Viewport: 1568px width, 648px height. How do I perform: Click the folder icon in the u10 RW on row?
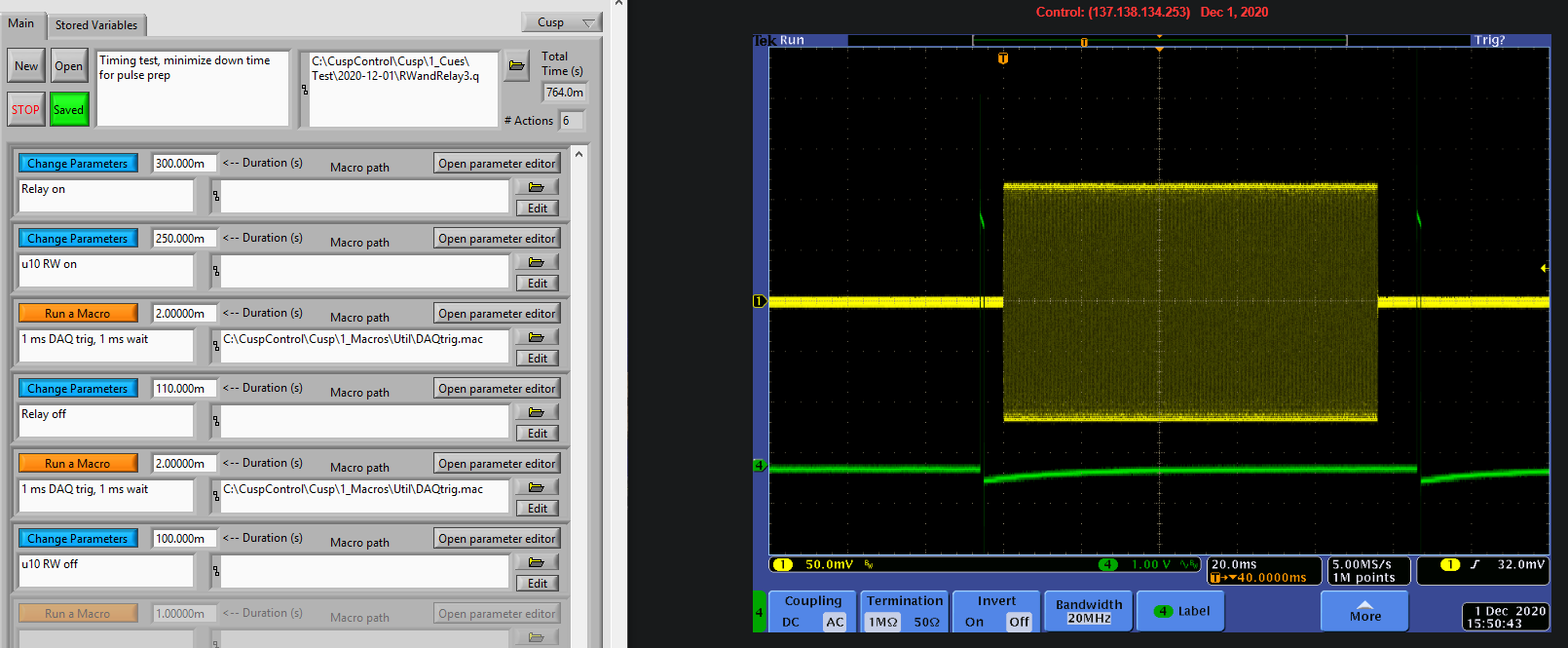(537, 262)
